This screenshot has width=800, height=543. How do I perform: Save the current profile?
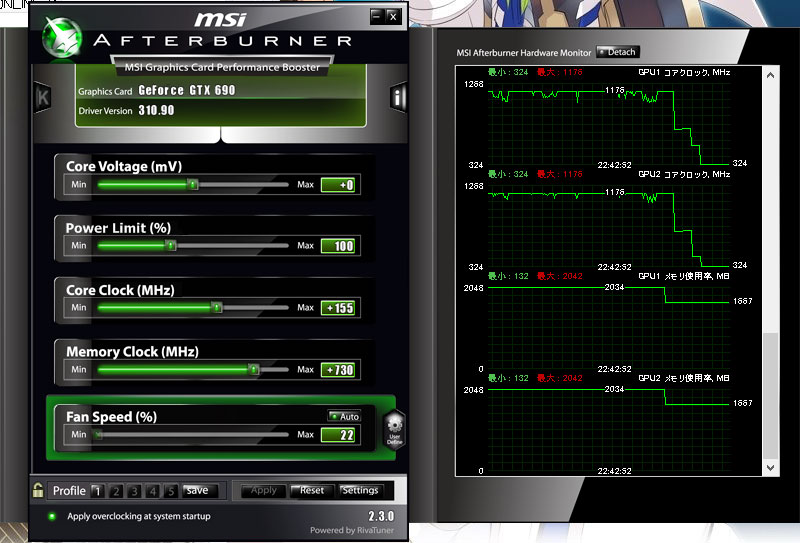point(199,490)
